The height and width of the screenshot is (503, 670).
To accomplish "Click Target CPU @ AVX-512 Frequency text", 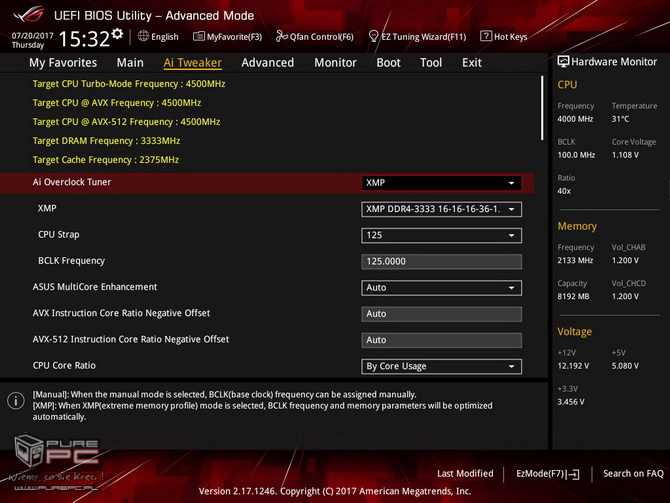I will [x=126, y=122].
